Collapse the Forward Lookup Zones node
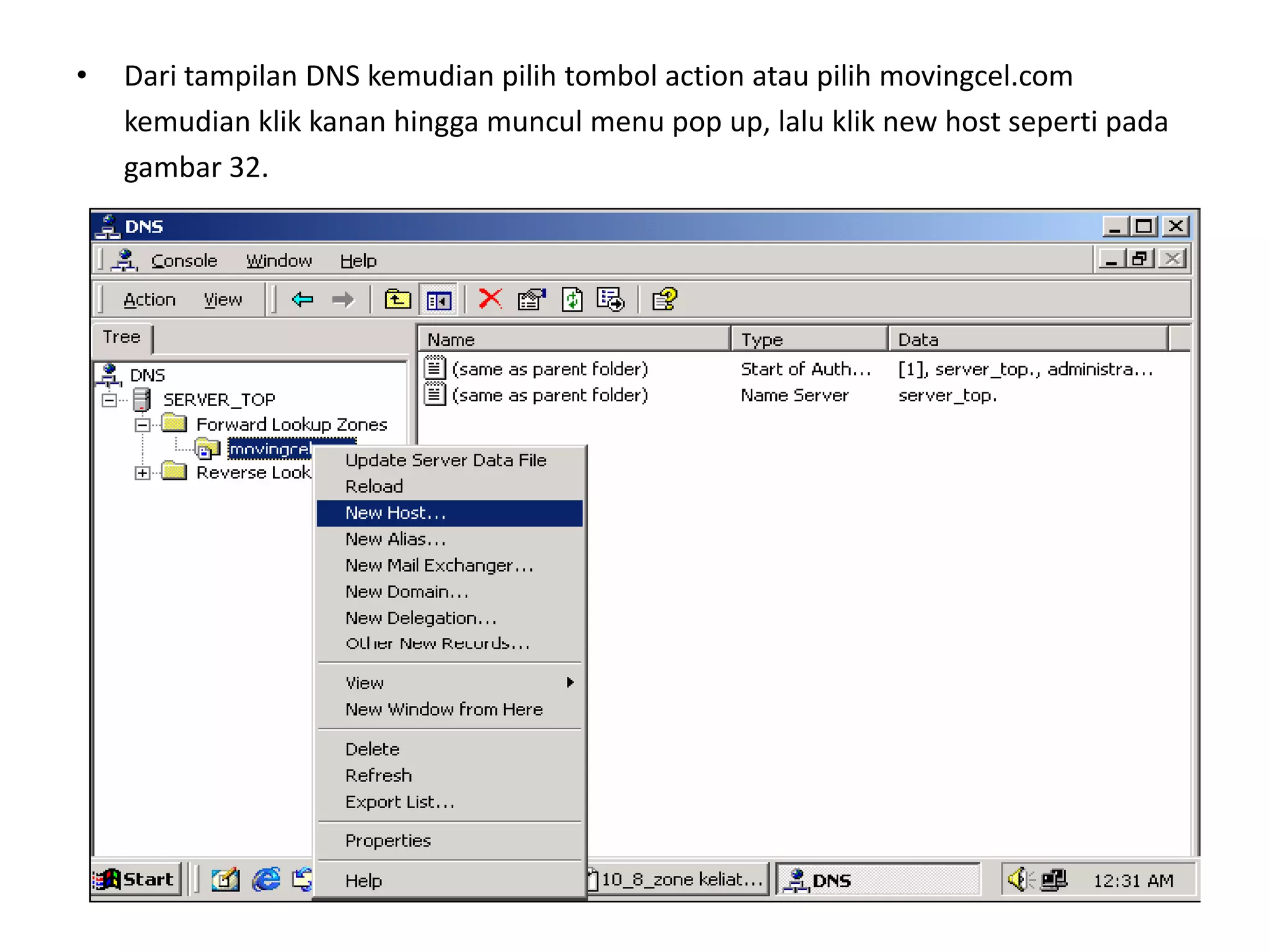 [x=142, y=425]
